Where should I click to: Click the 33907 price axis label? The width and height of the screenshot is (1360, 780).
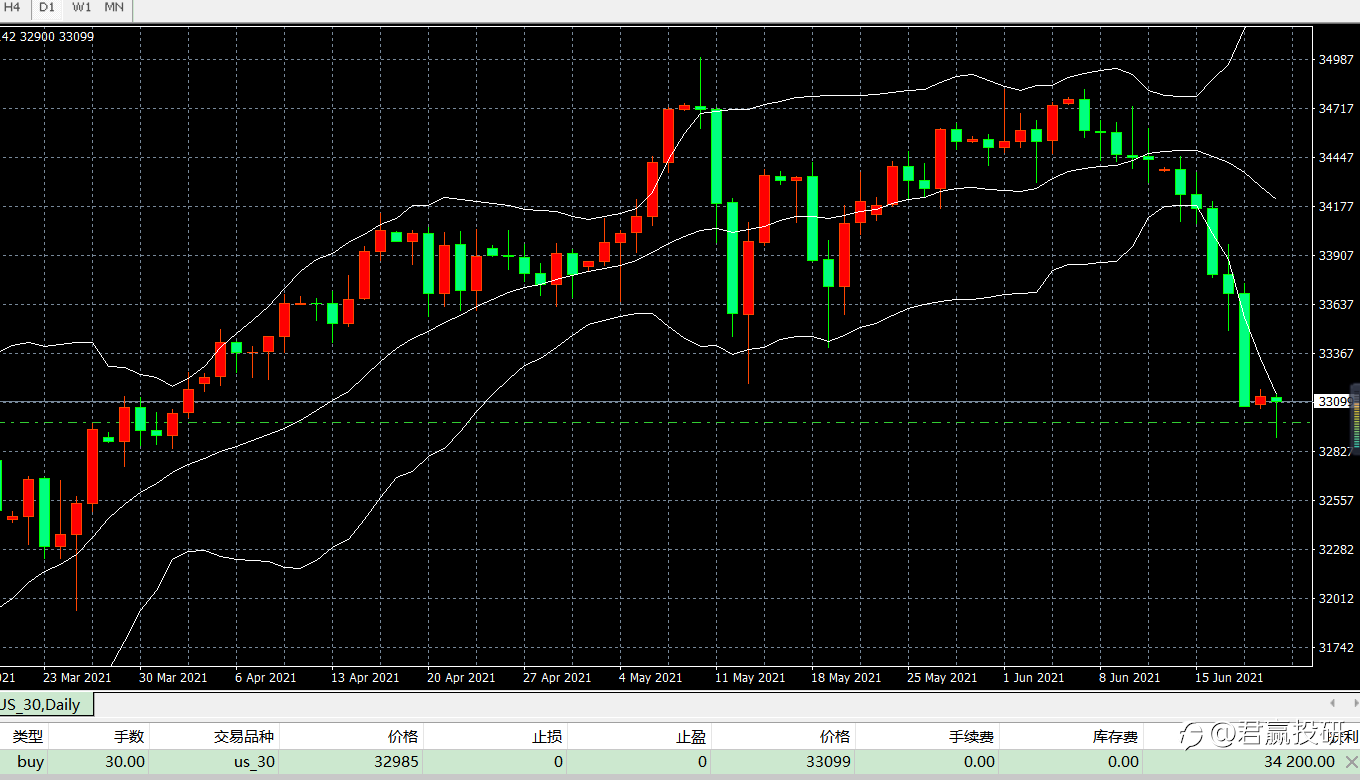(1337, 256)
